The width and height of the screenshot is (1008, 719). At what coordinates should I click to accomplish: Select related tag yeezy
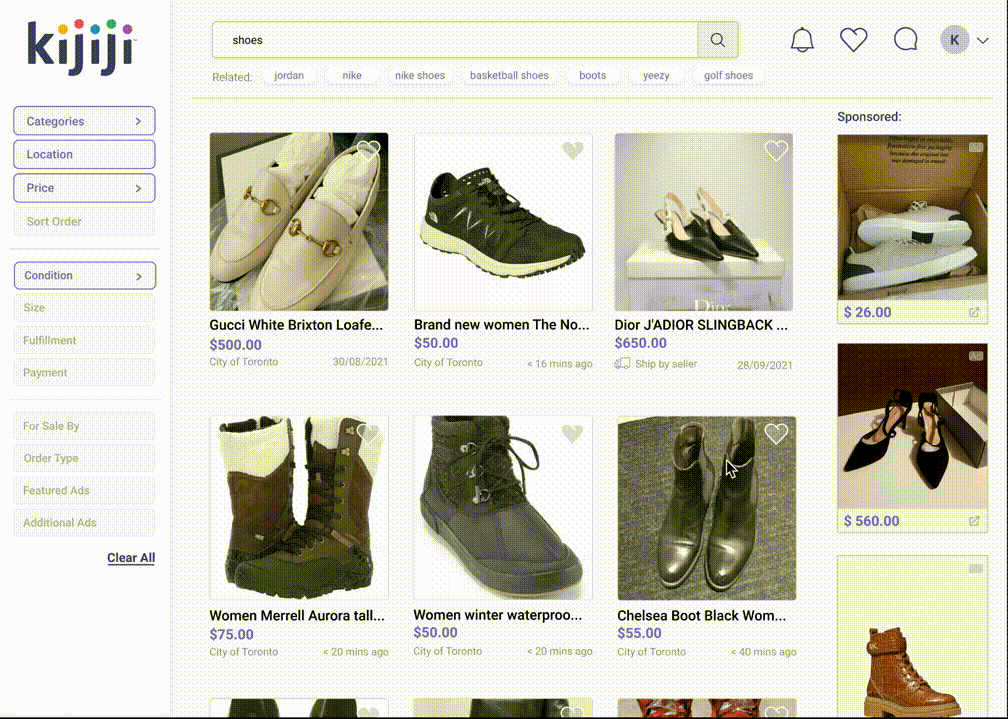(x=656, y=75)
